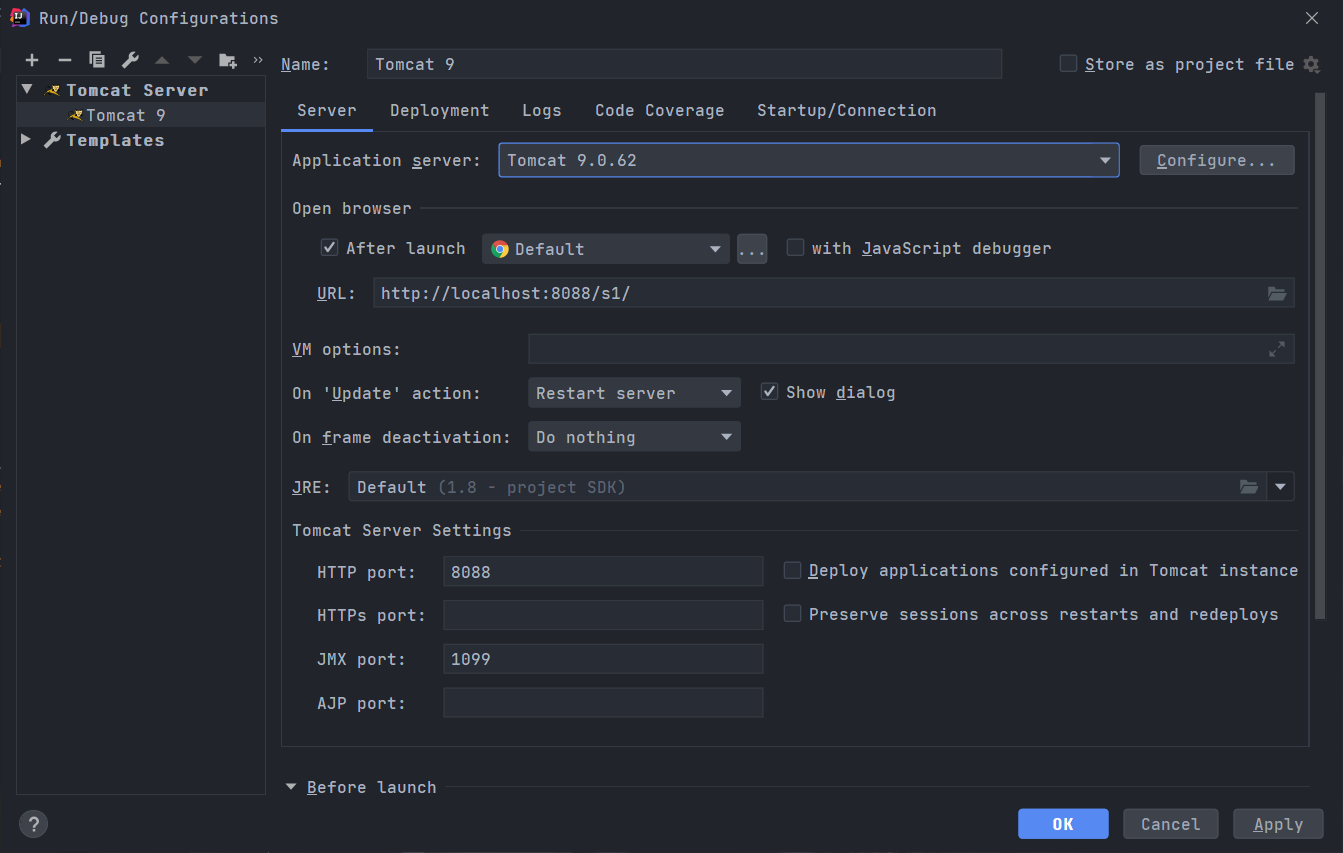Enable Preserve sessions across restarts and redeploys
The image size is (1343, 853).
pos(792,614)
